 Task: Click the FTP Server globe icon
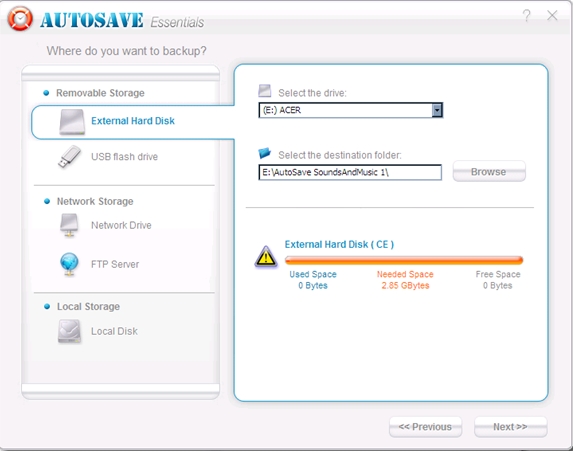tap(69, 264)
